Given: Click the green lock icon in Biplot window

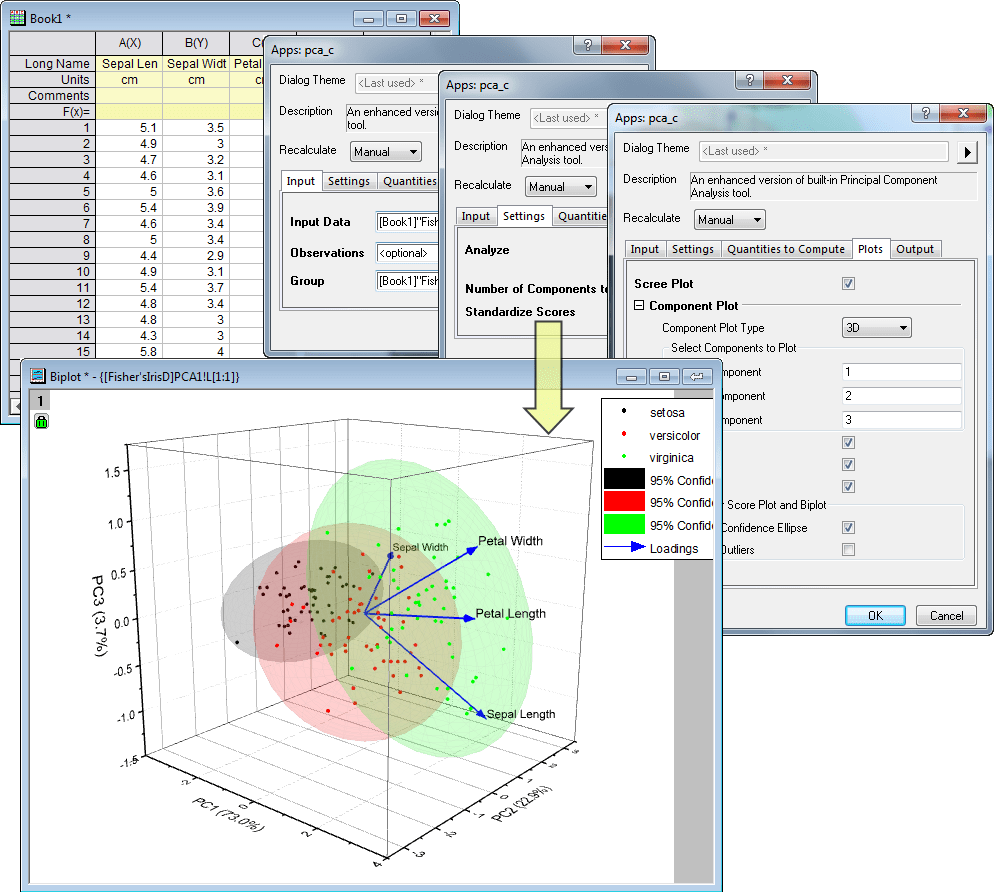Looking at the screenshot, I should pos(41,421).
